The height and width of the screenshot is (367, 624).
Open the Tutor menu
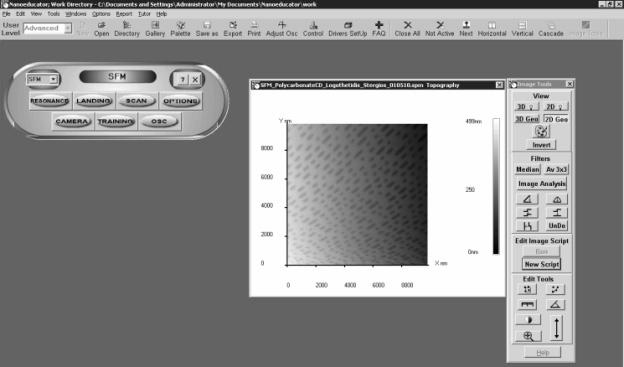pos(144,14)
